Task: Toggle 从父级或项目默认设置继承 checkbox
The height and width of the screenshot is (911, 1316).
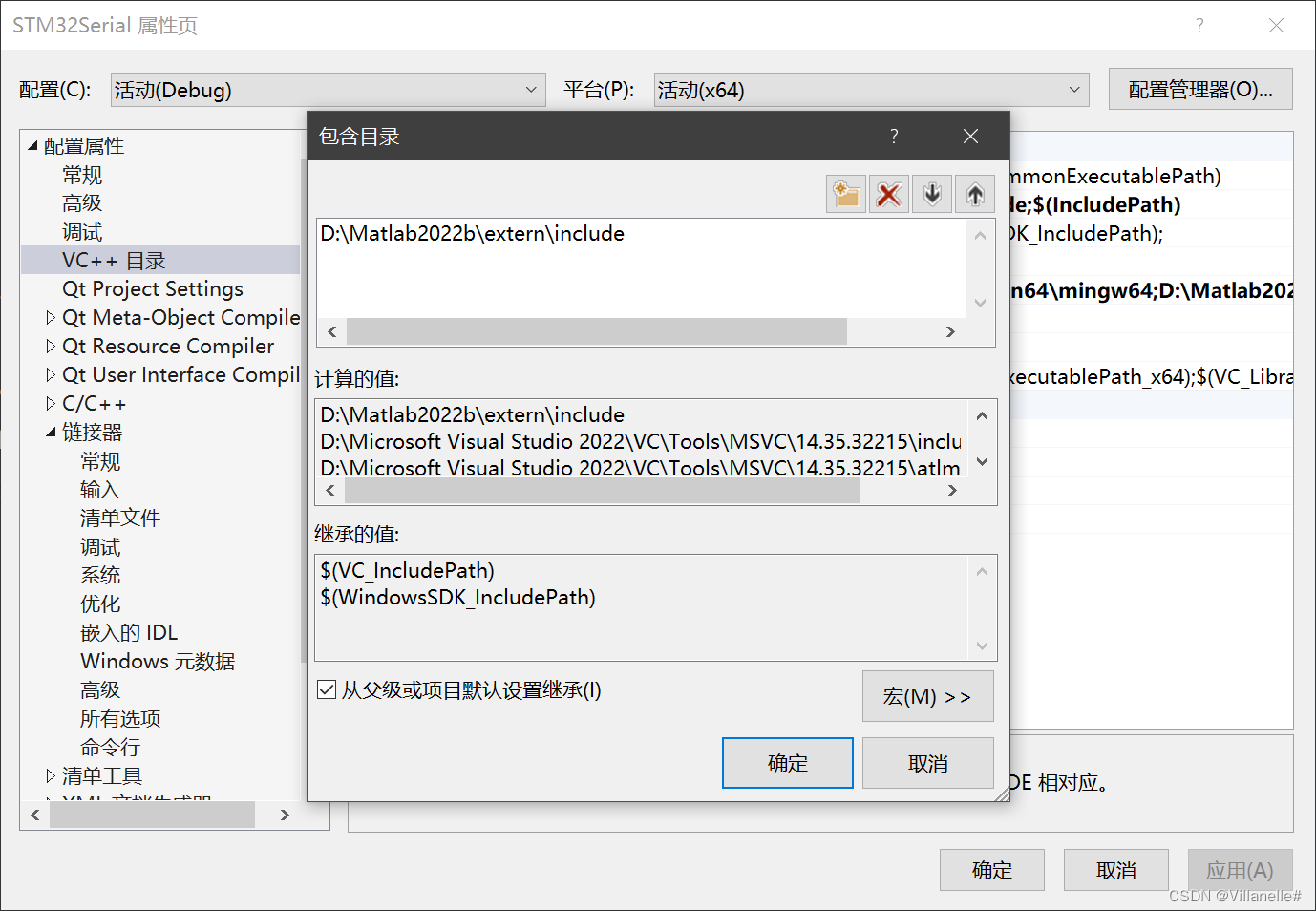Action: coord(327,689)
